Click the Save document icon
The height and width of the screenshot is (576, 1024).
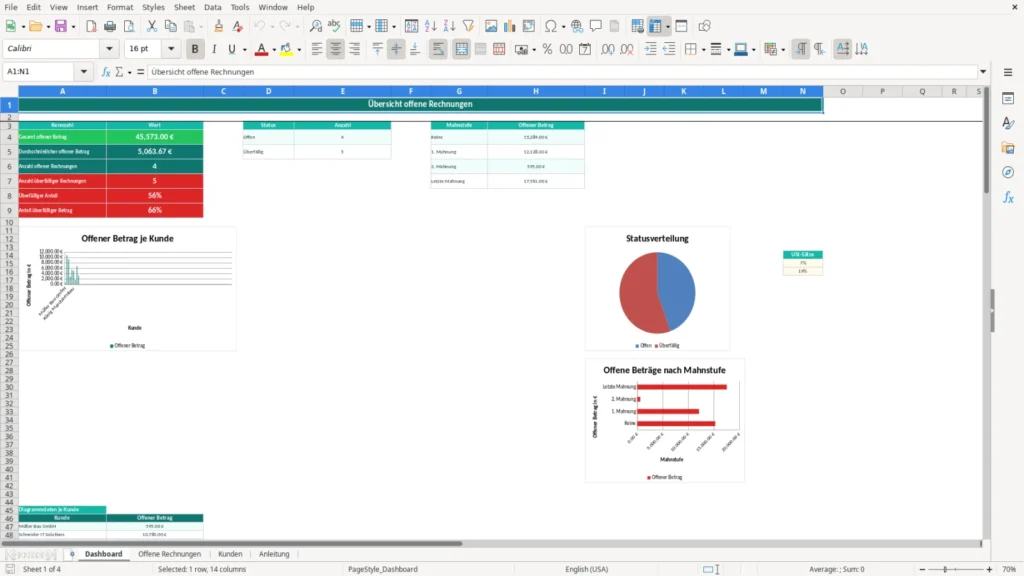pyautogui.click(x=61, y=26)
